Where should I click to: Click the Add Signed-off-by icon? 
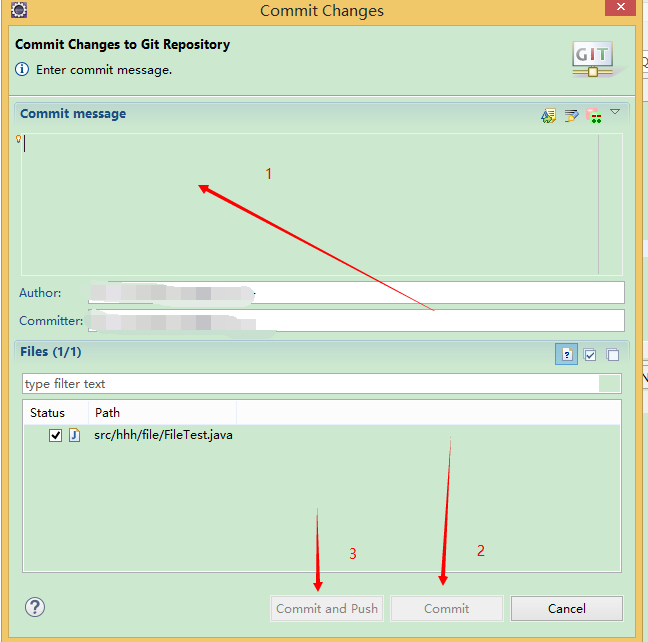pyautogui.click(x=571, y=115)
